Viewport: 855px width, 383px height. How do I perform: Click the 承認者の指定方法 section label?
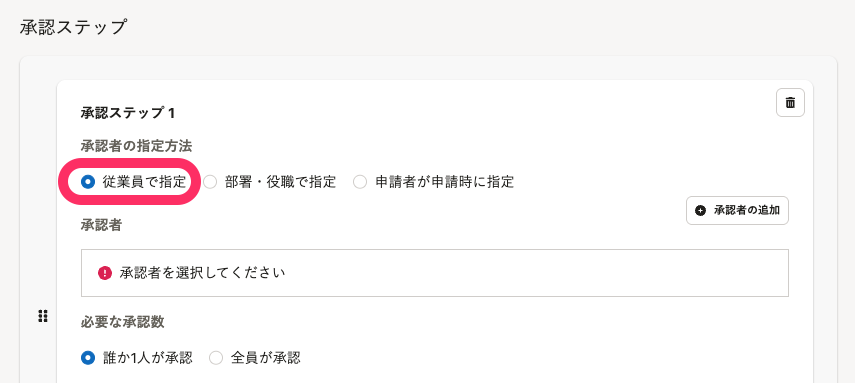[136, 146]
